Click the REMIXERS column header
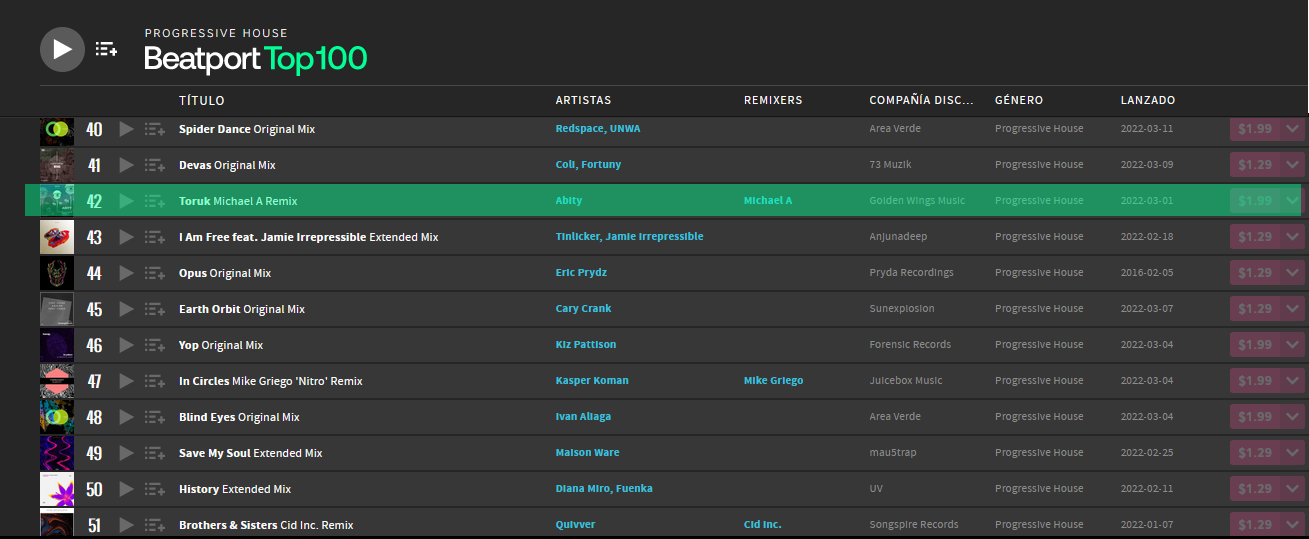Screen dimensions: 1309x539 click(x=773, y=101)
